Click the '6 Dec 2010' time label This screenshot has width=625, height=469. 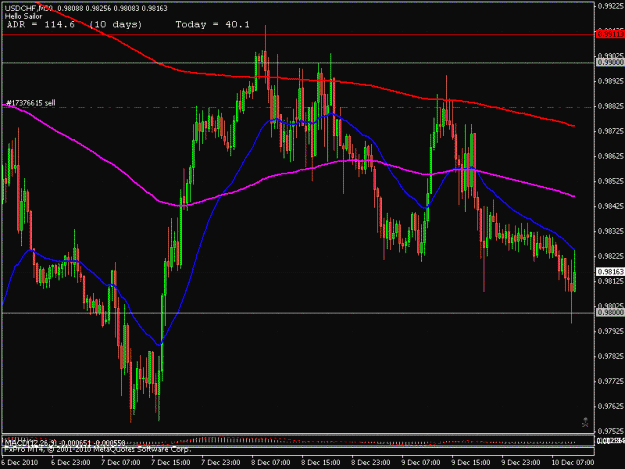click(x=20, y=463)
